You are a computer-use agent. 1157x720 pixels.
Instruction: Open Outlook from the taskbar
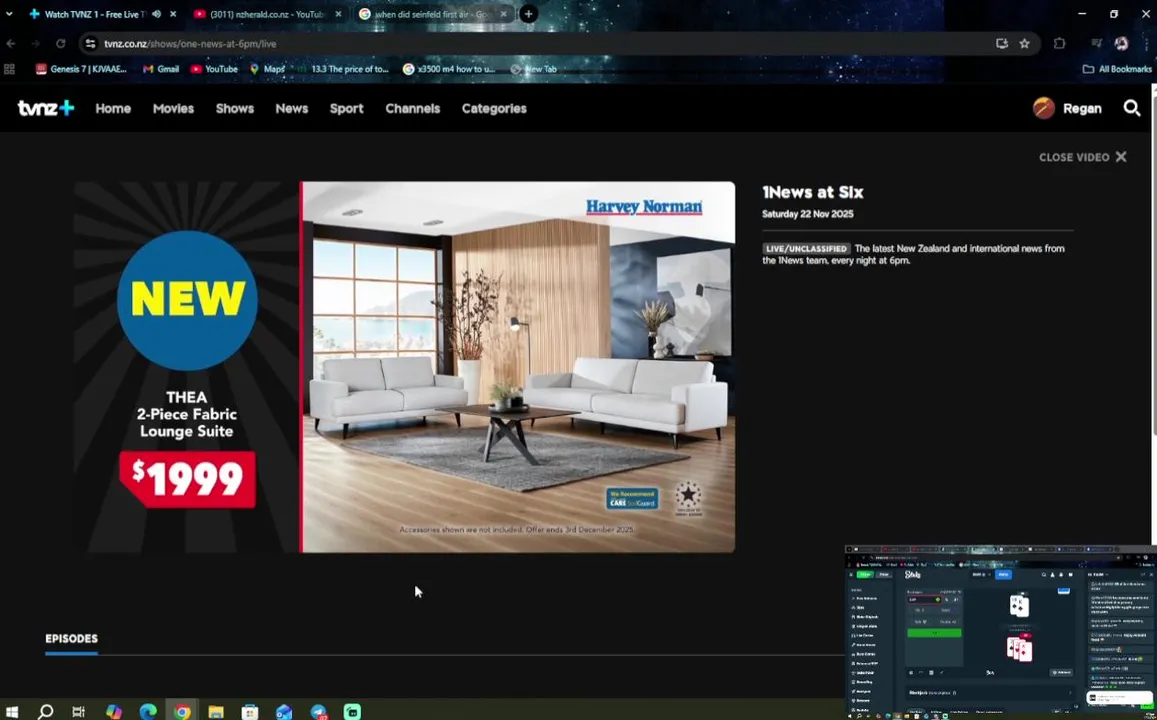point(284,712)
